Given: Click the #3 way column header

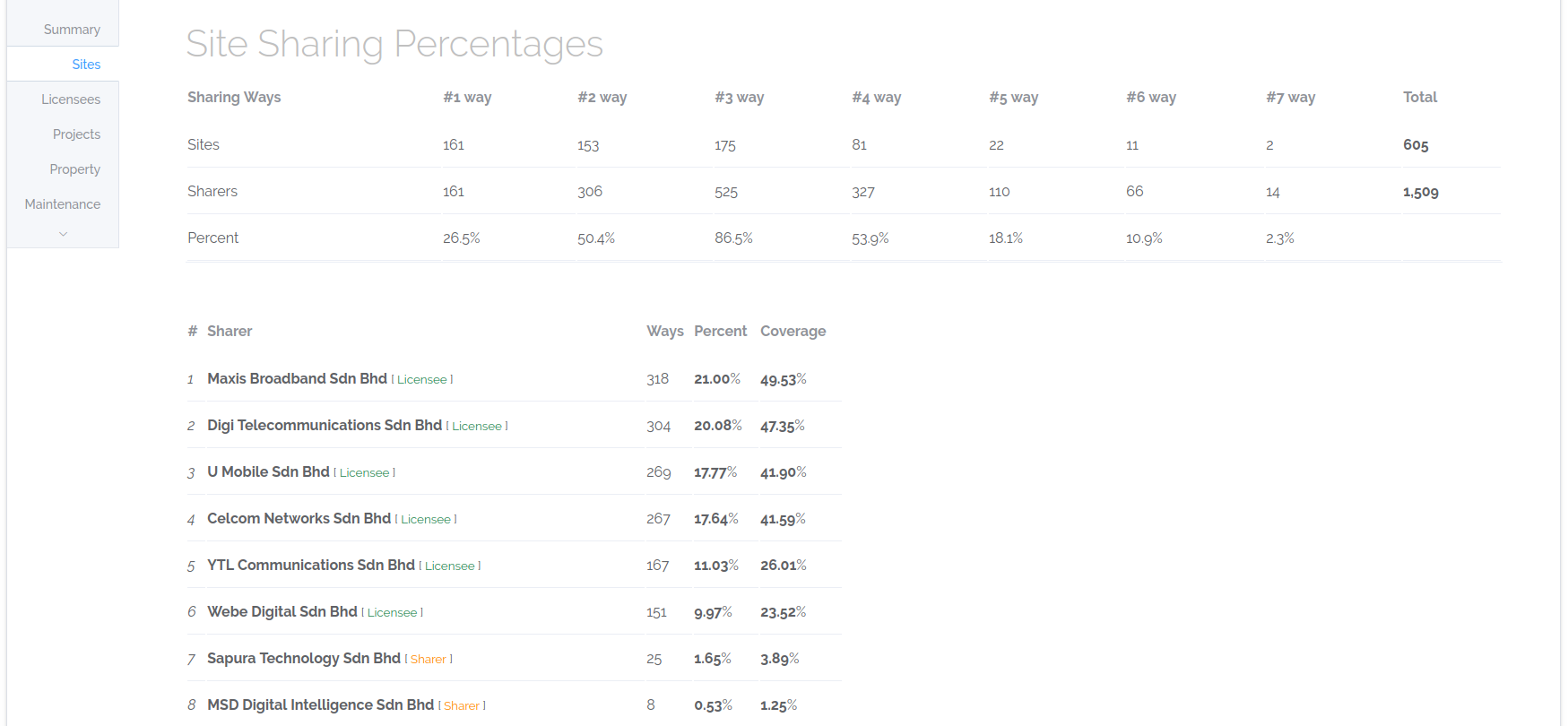Looking at the screenshot, I should [x=740, y=97].
